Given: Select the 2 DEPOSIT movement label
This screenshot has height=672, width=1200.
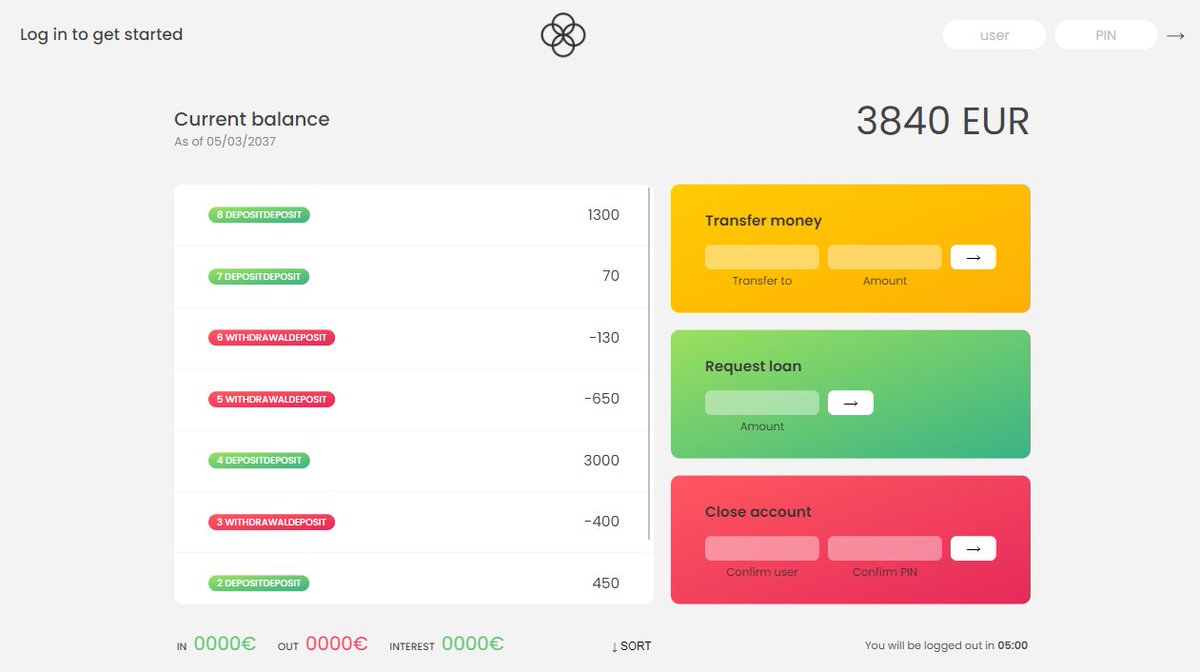Looking at the screenshot, I should (259, 583).
